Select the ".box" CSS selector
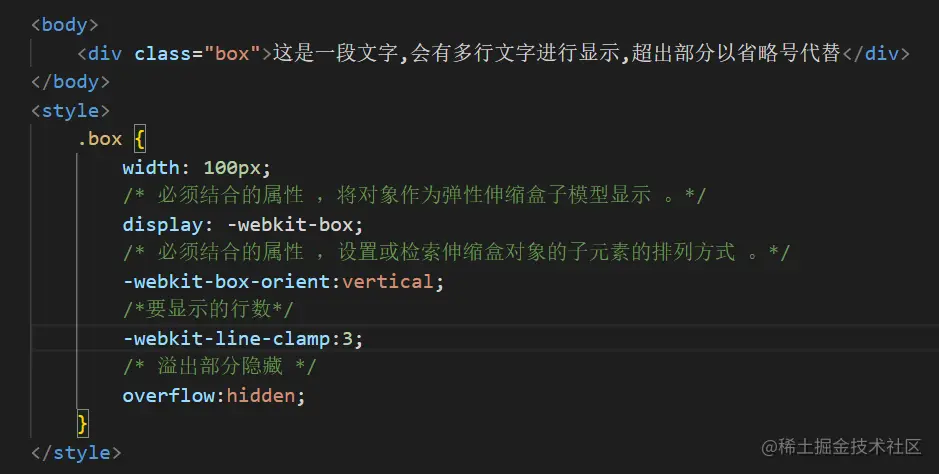 point(99,139)
